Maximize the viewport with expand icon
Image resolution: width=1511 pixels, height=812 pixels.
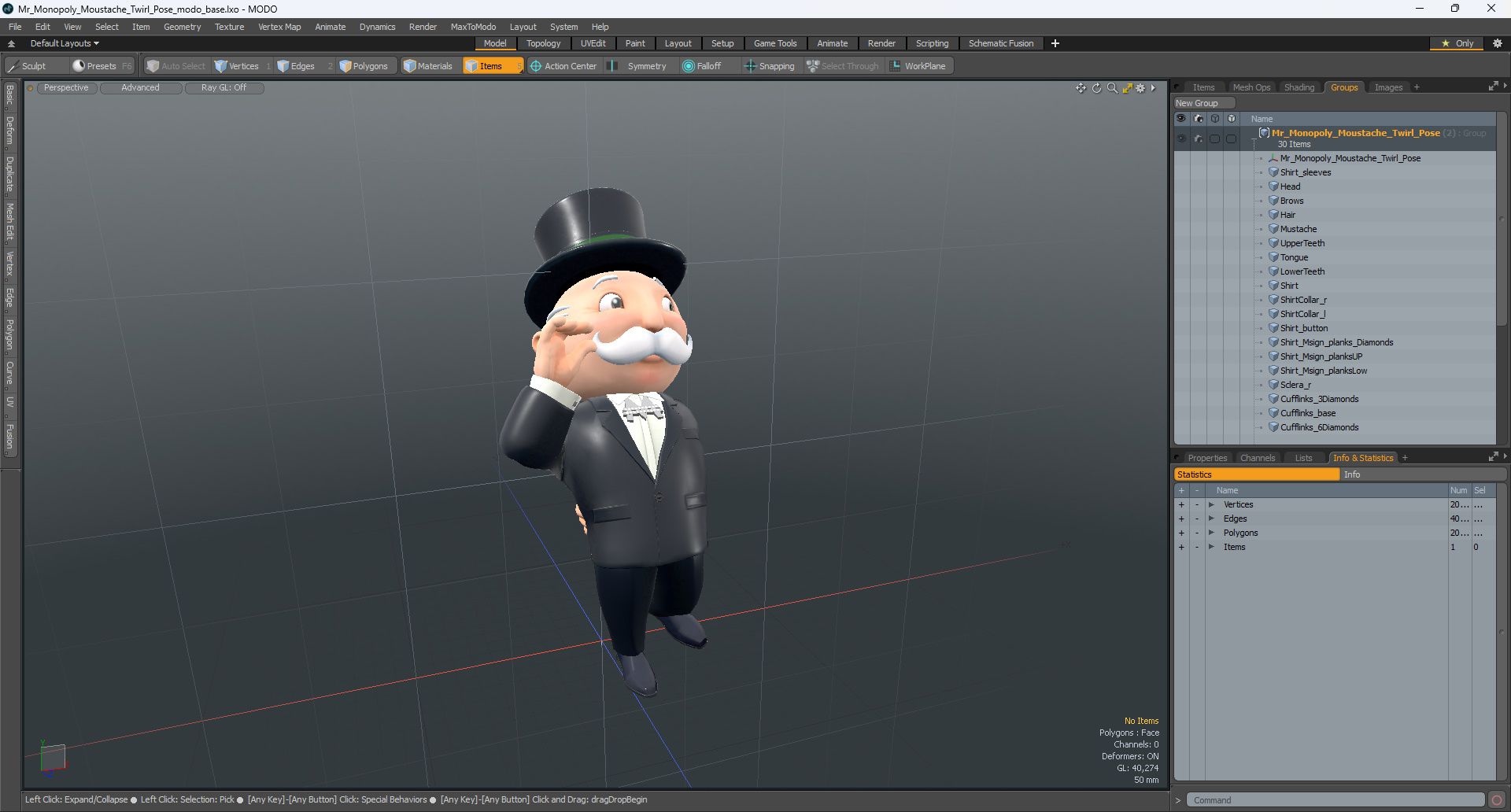pos(1127,88)
